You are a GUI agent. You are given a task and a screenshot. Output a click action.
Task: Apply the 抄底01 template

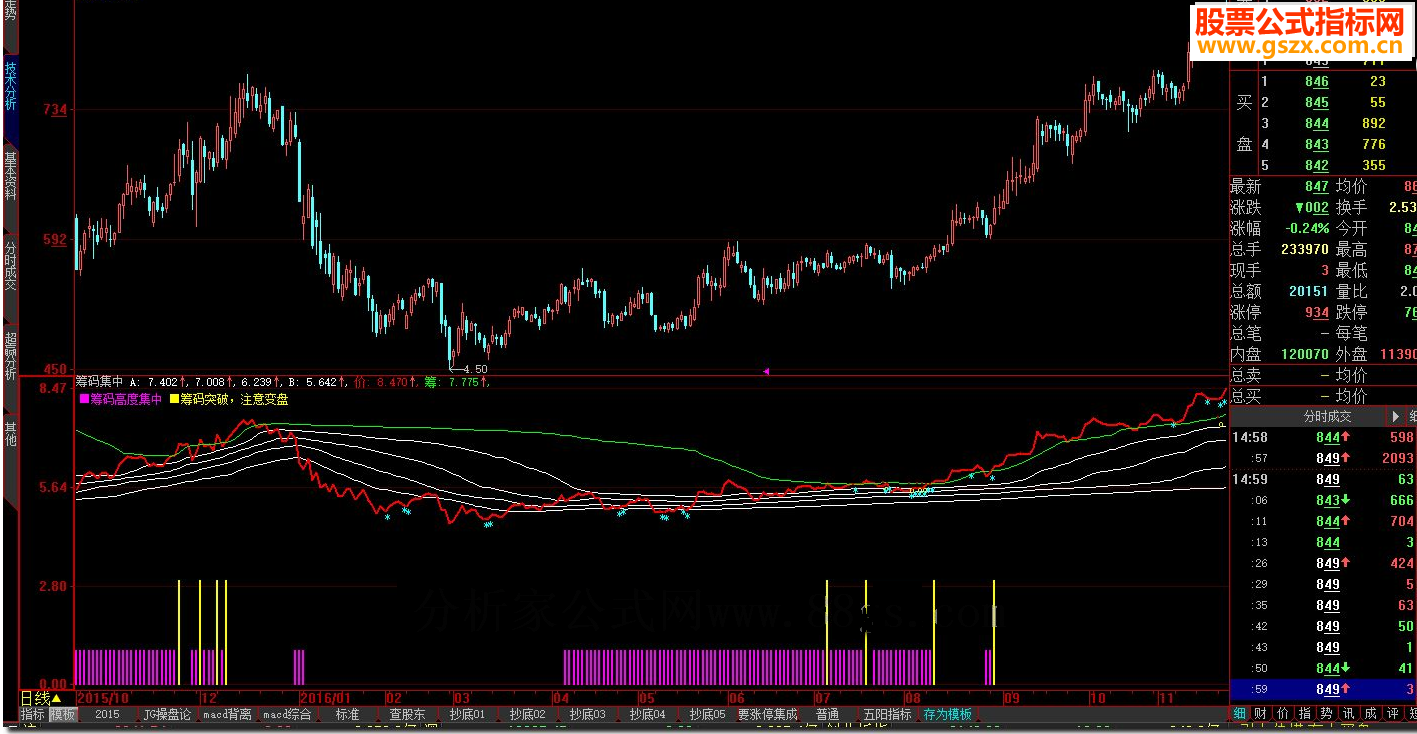tap(467, 715)
